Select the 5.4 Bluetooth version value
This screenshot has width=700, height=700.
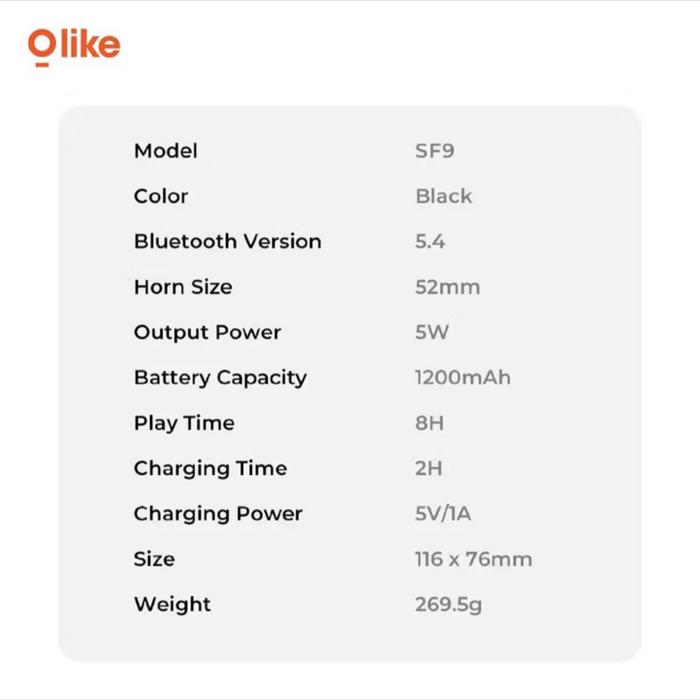point(430,242)
